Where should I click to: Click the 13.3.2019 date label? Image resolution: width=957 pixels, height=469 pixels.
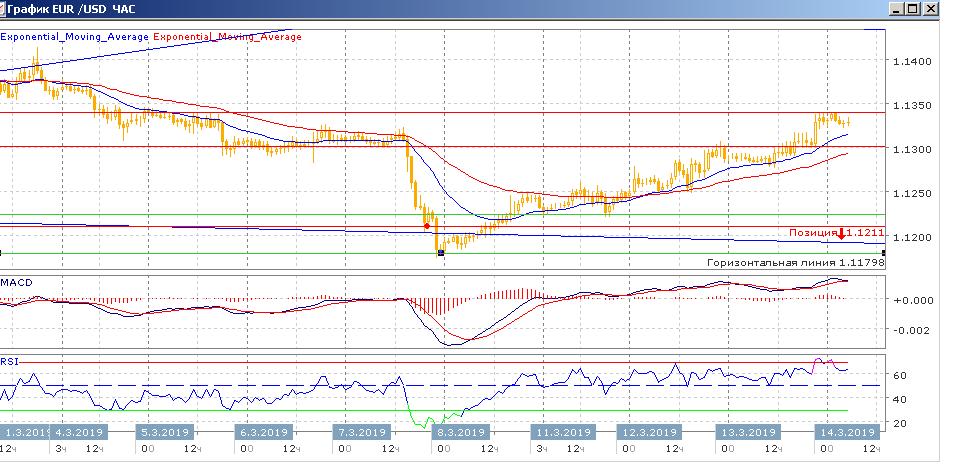pyautogui.click(x=747, y=432)
